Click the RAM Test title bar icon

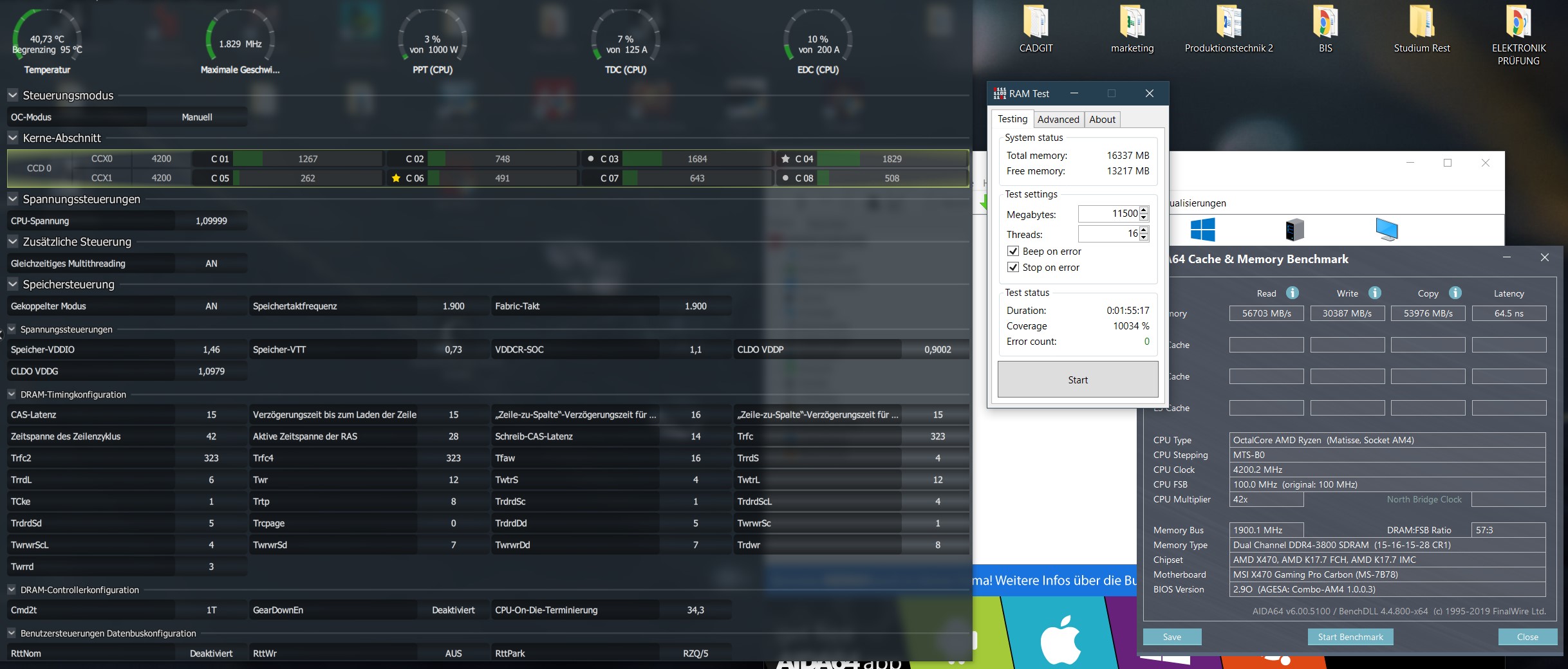(1000, 93)
